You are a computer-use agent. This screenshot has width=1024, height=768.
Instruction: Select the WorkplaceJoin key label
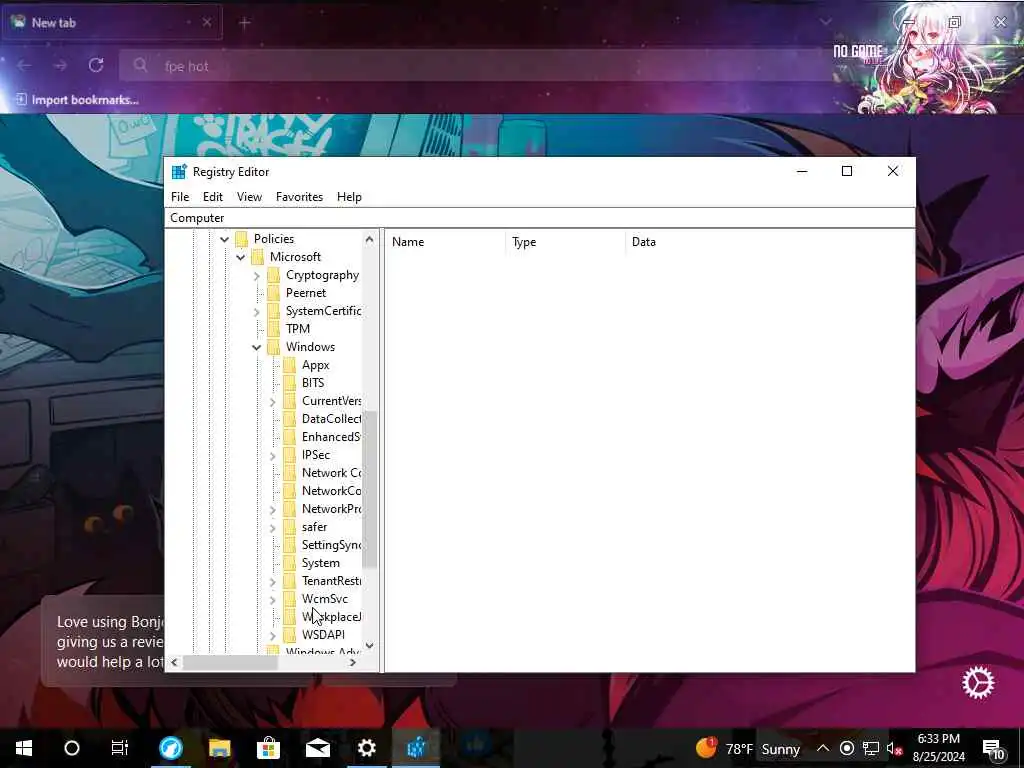331,616
